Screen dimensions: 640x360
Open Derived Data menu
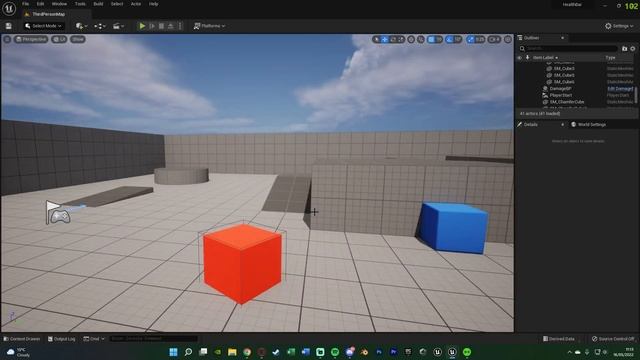click(558, 339)
